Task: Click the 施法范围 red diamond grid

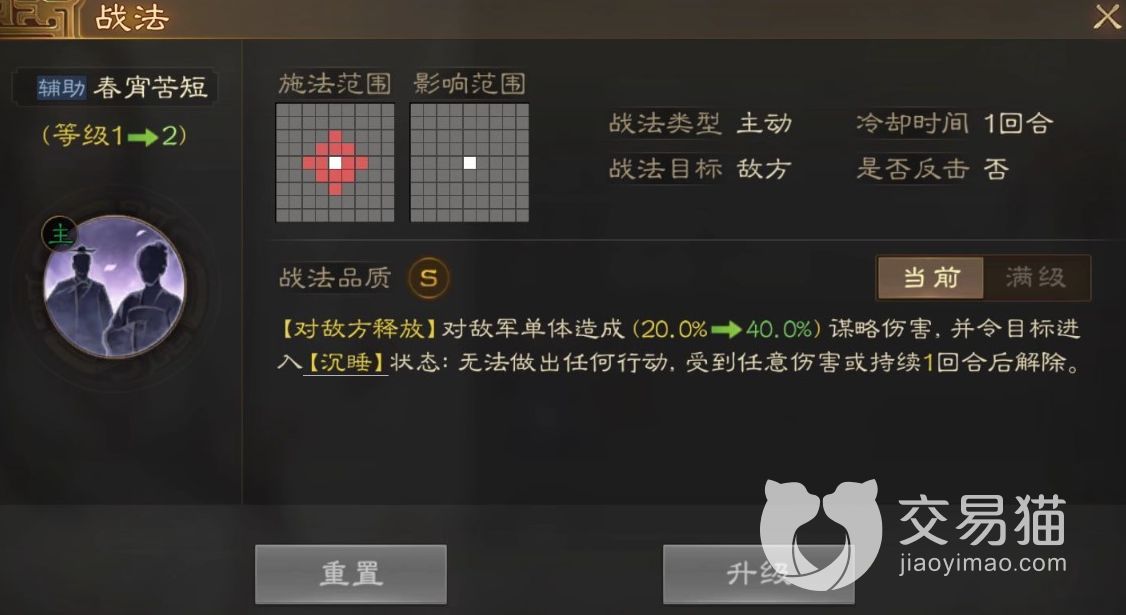Action: tap(335, 162)
